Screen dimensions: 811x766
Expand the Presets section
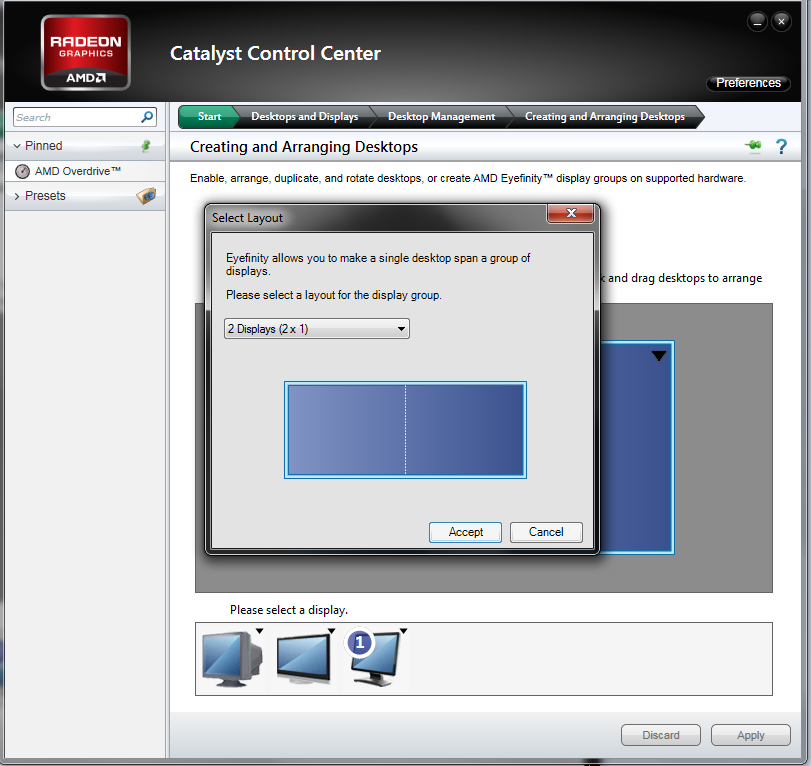(17, 196)
